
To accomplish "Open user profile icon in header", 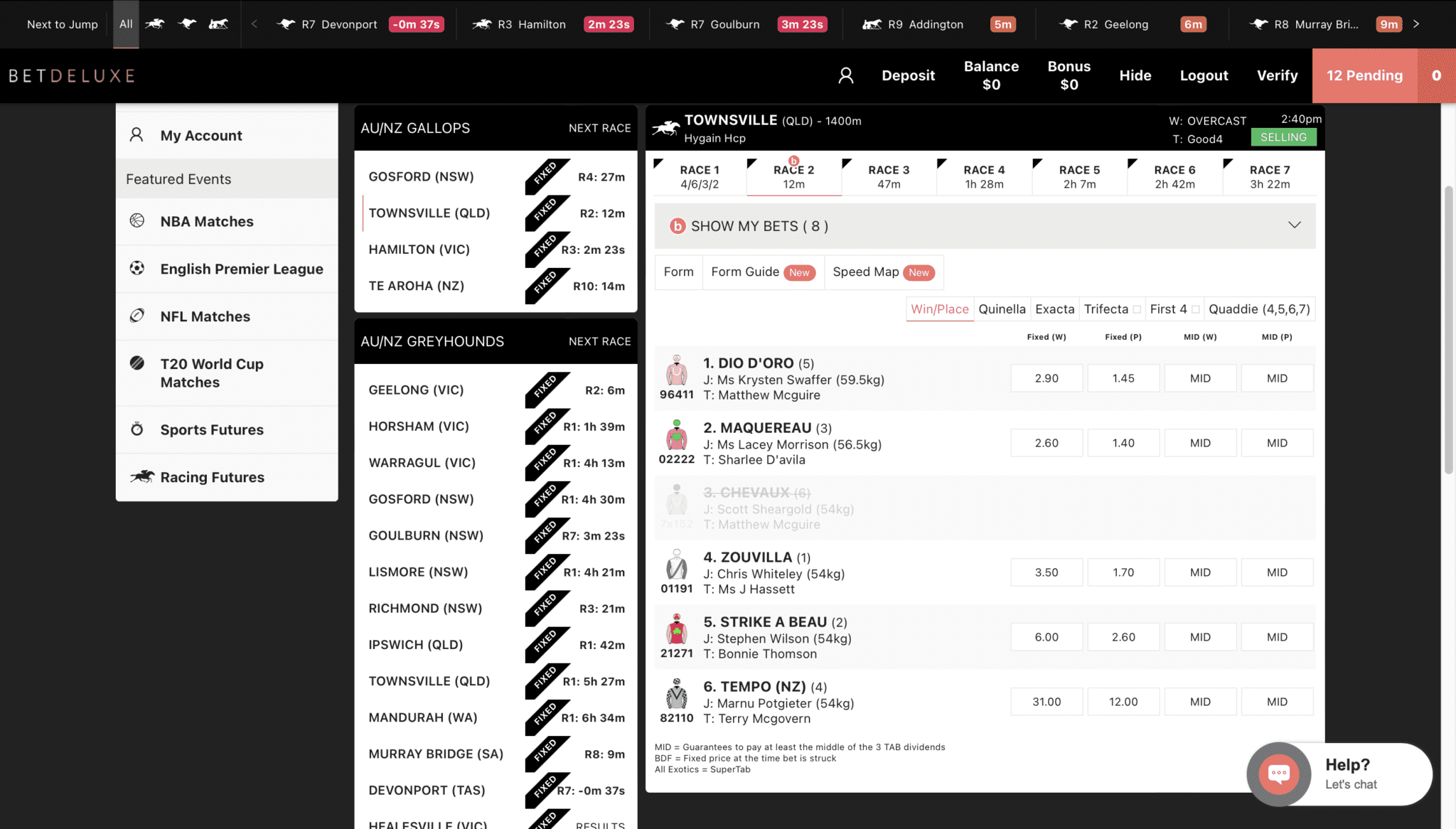I will [x=845, y=75].
